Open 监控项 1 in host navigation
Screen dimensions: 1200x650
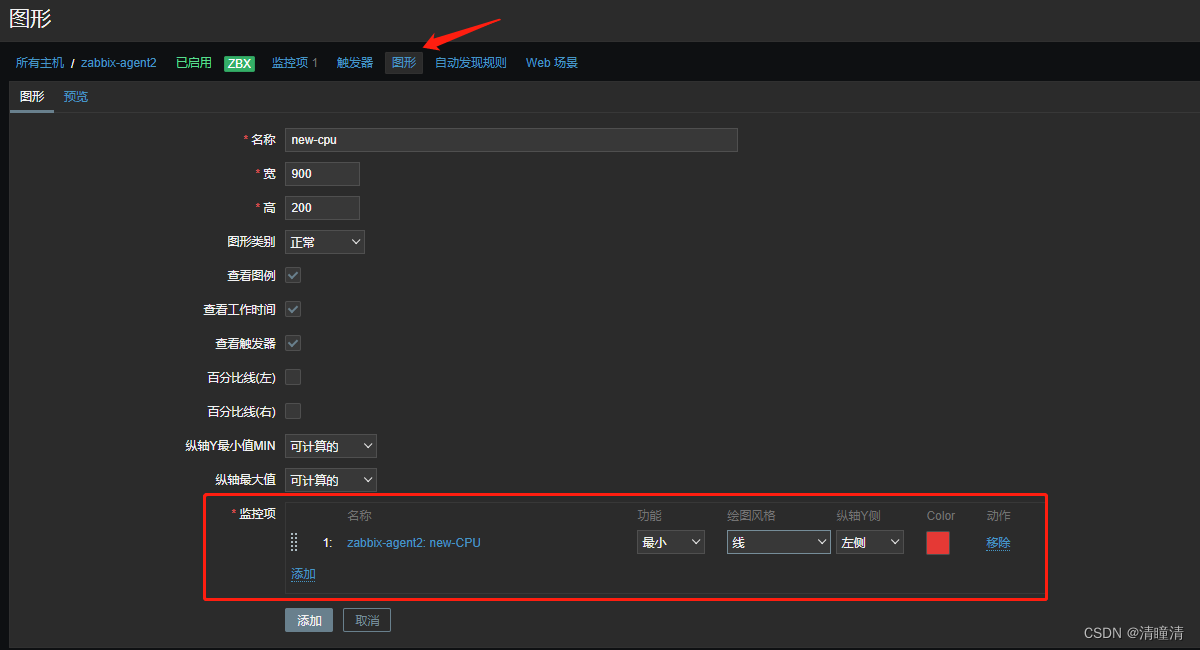(x=295, y=63)
